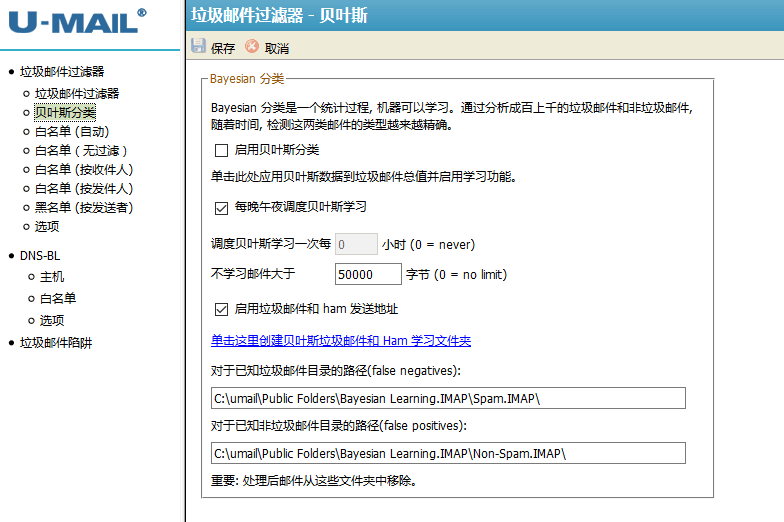
Task: Select 贝叶斯分类 in sidebar
Action: pyautogui.click(x=65, y=112)
